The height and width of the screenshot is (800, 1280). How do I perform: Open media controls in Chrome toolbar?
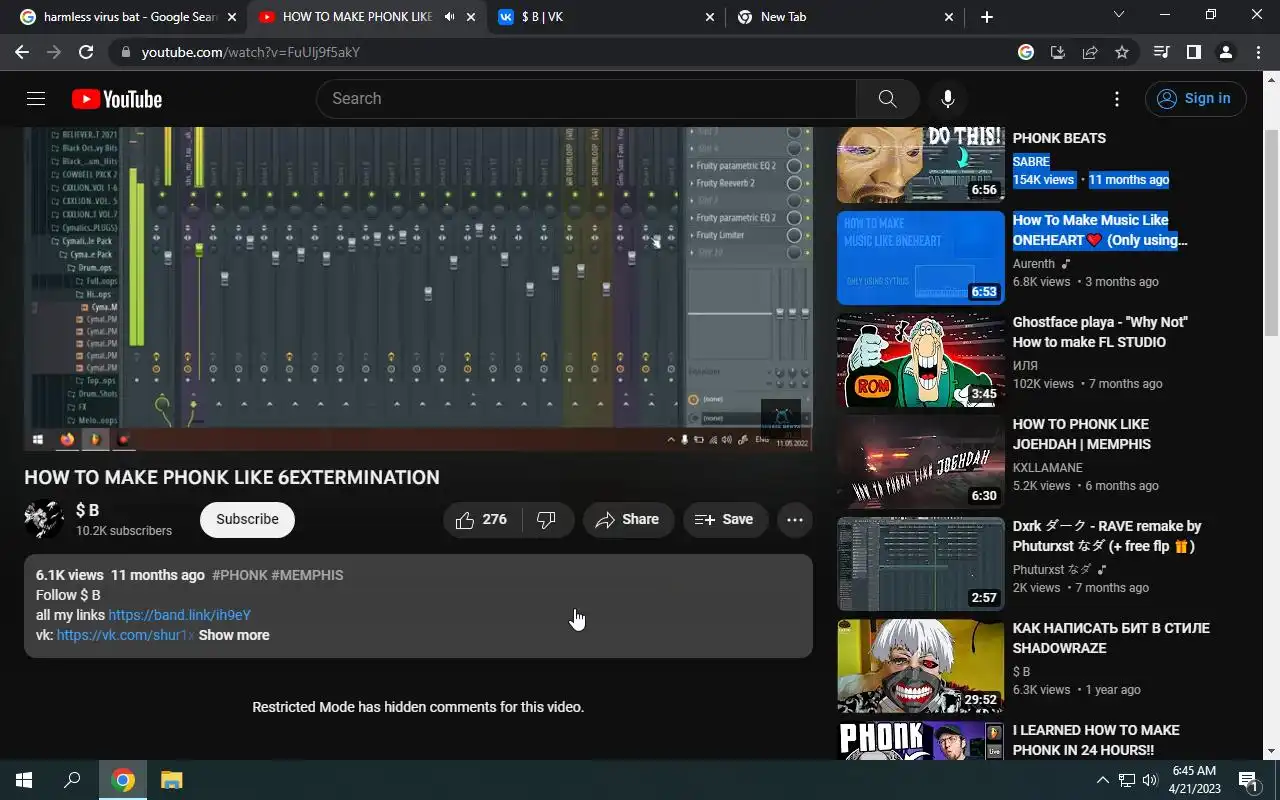pos(1161,52)
